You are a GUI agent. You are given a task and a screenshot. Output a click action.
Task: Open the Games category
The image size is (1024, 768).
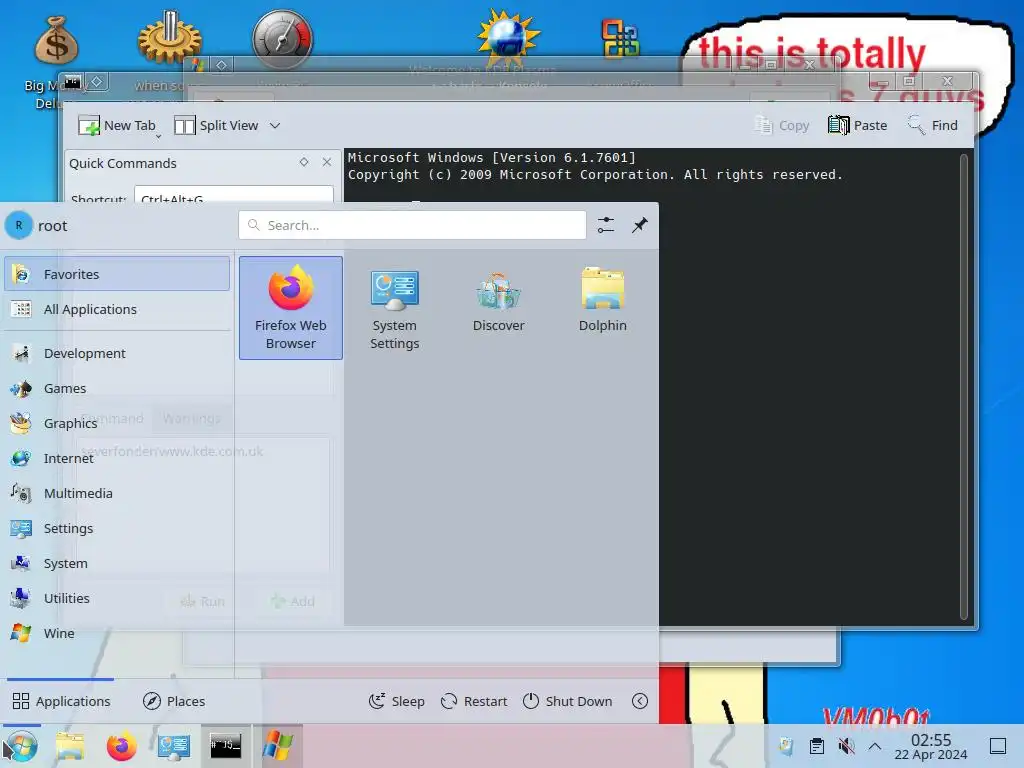click(117, 388)
